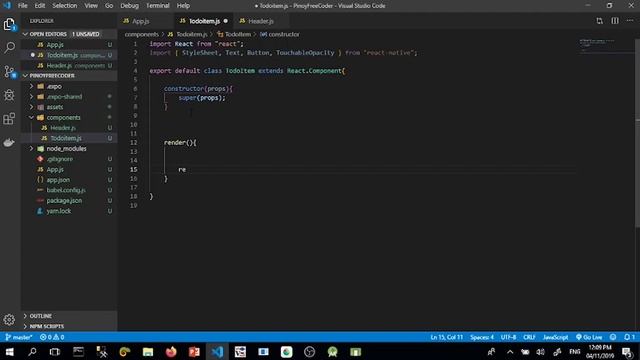
Task: Open the Explorer view in activity bar
Action: [9, 24]
